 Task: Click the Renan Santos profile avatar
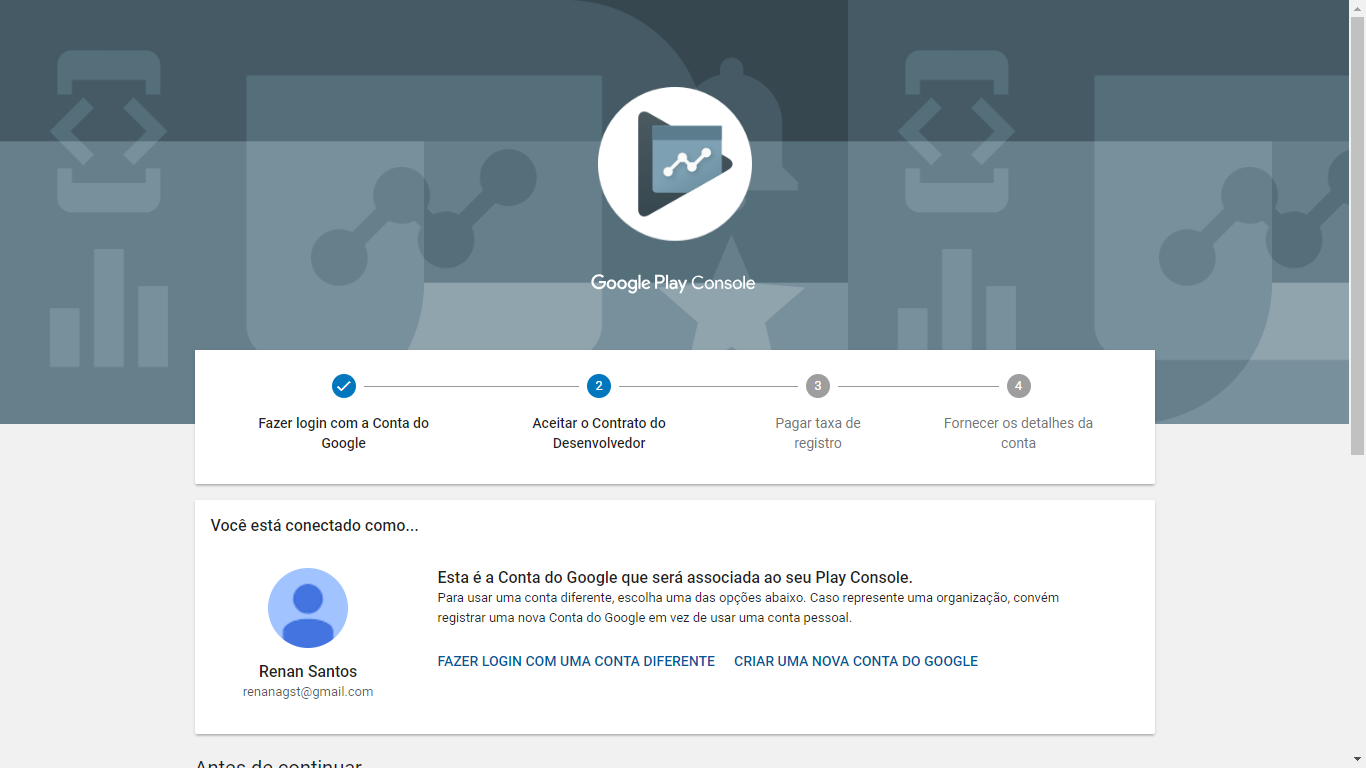click(308, 608)
